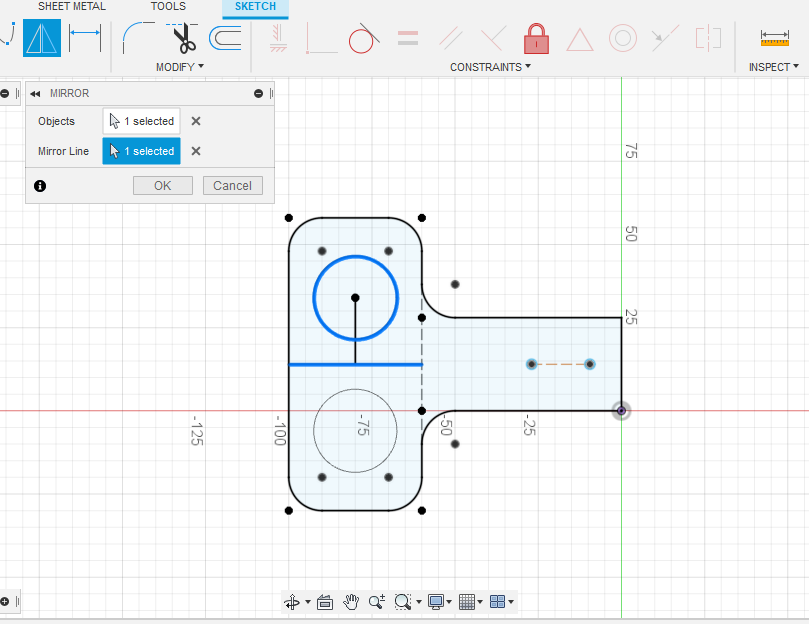Select the Fillet tool icon
The height and width of the screenshot is (624, 809).
[x=138, y=39]
